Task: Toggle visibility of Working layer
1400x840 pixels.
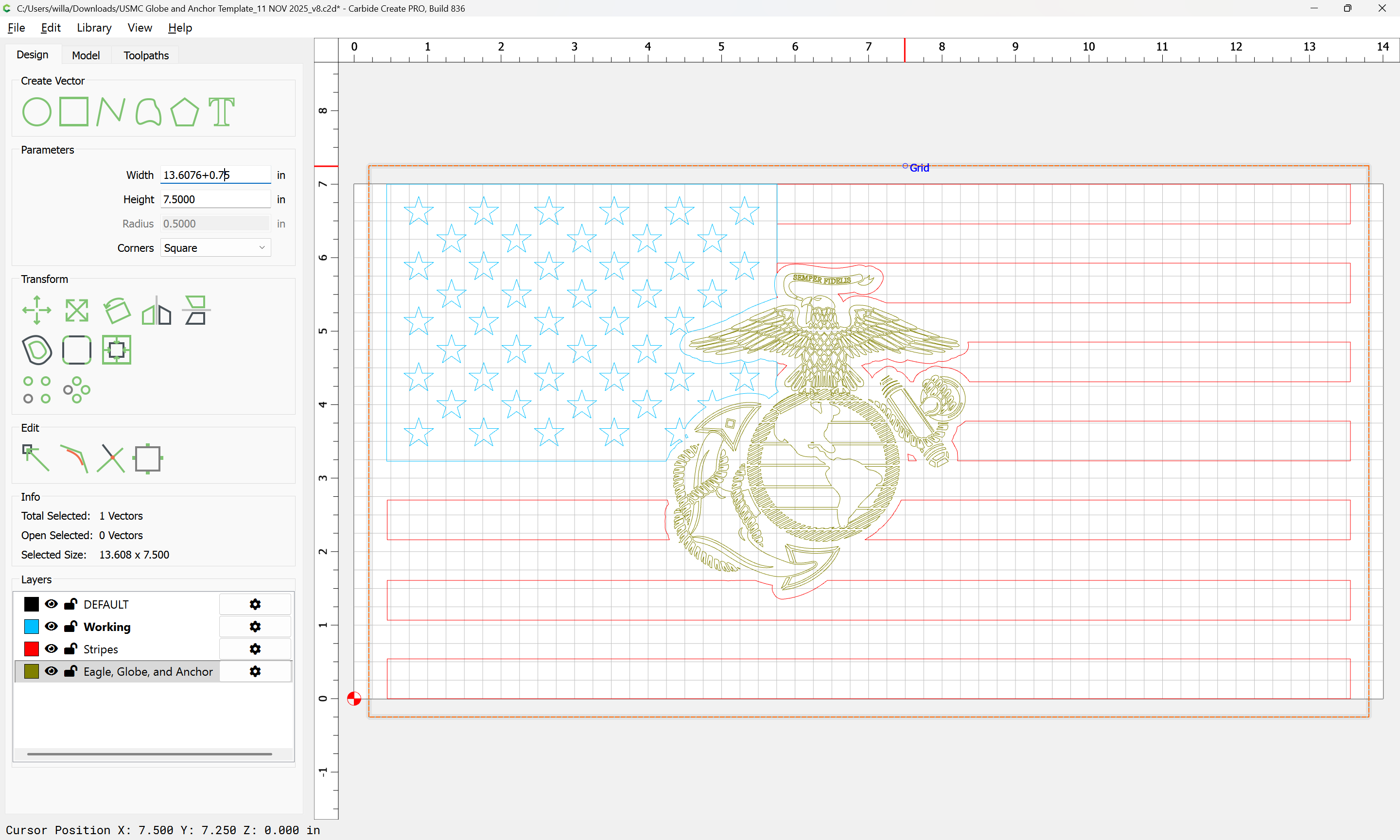Action: pyautogui.click(x=51, y=627)
